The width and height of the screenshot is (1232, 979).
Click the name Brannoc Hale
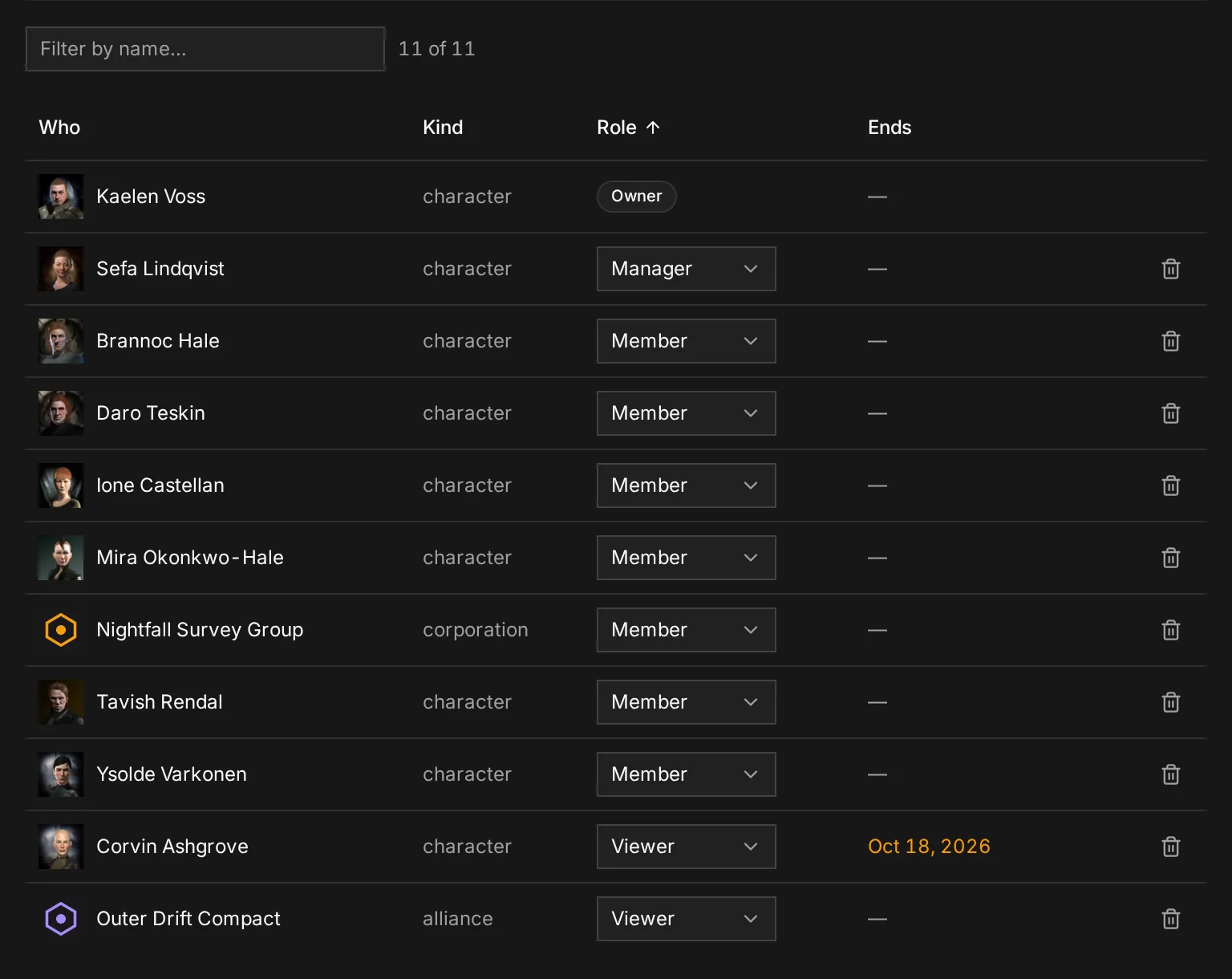tap(158, 341)
